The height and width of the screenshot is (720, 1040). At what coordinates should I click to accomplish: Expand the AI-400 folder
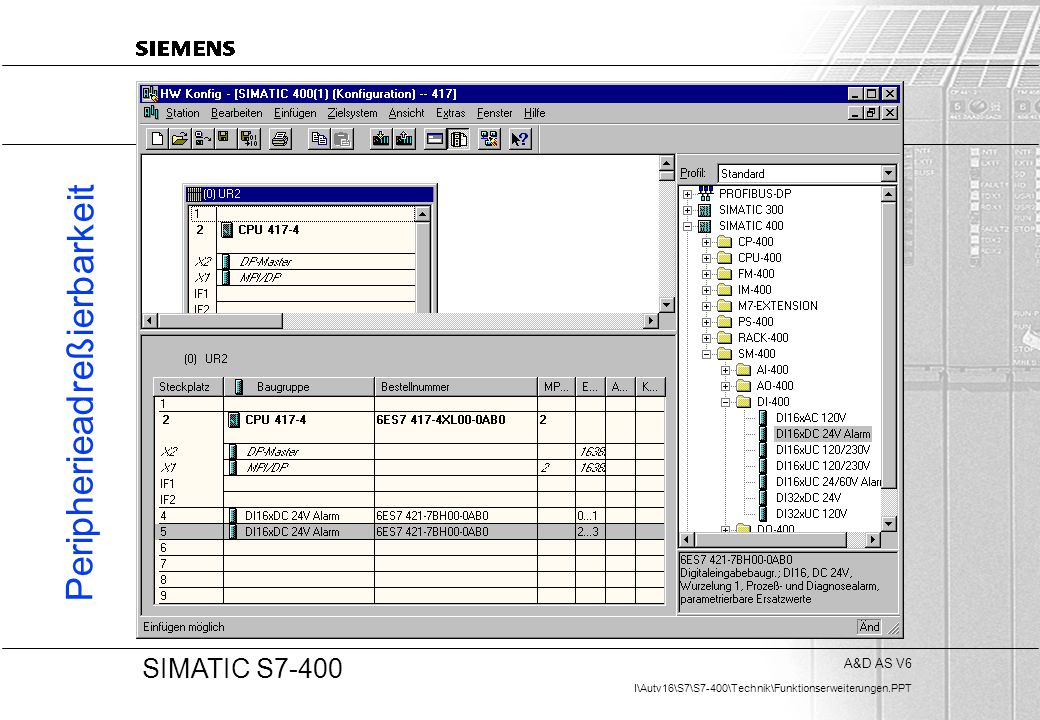point(726,370)
